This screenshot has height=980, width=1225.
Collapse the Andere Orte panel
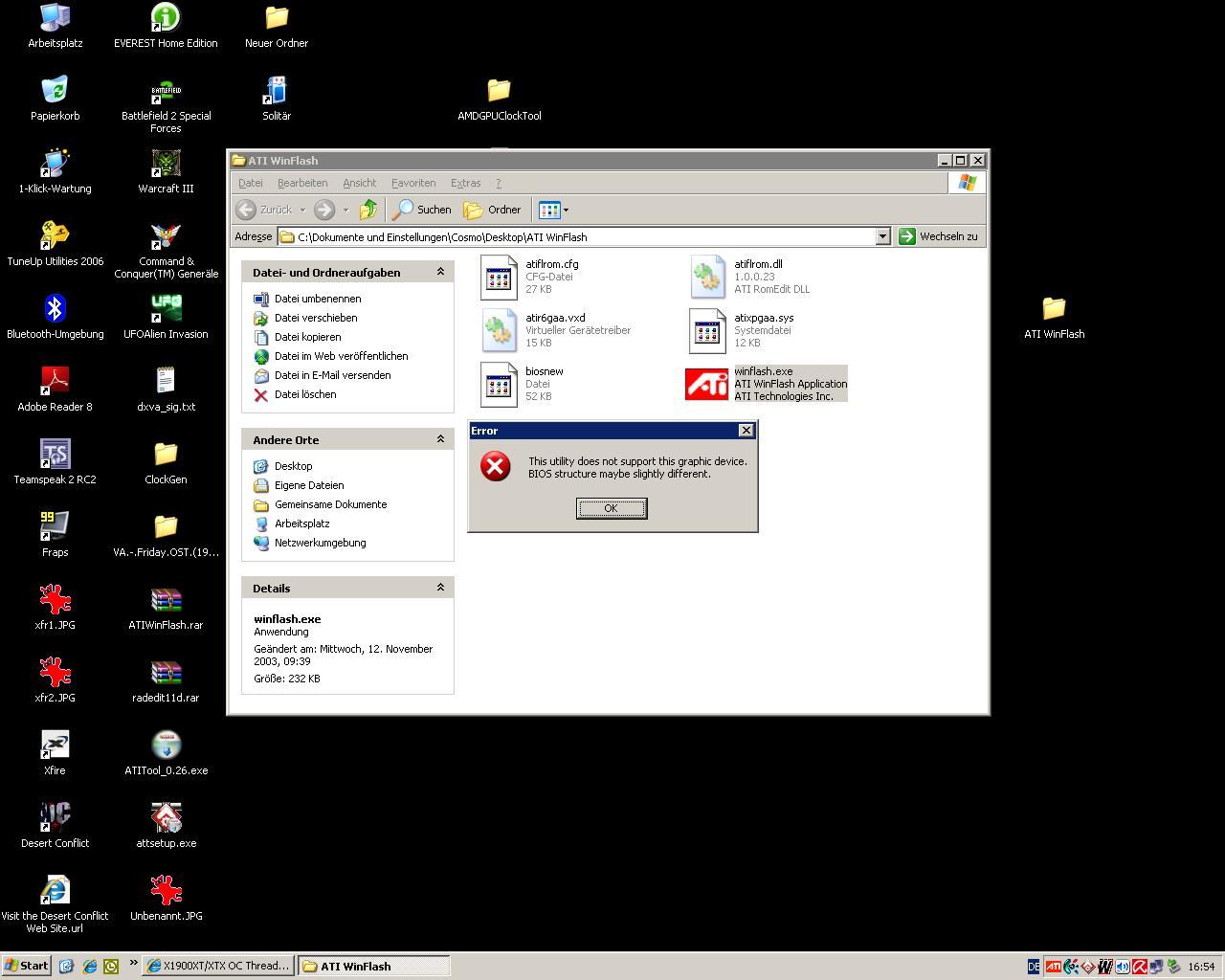point(441,439)
